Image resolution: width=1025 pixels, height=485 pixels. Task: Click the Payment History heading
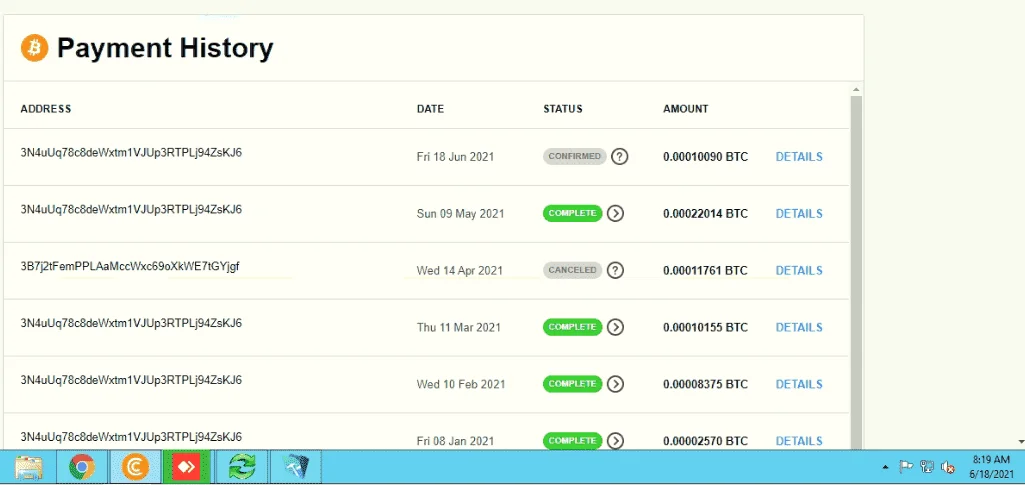(x=165, y=48)
